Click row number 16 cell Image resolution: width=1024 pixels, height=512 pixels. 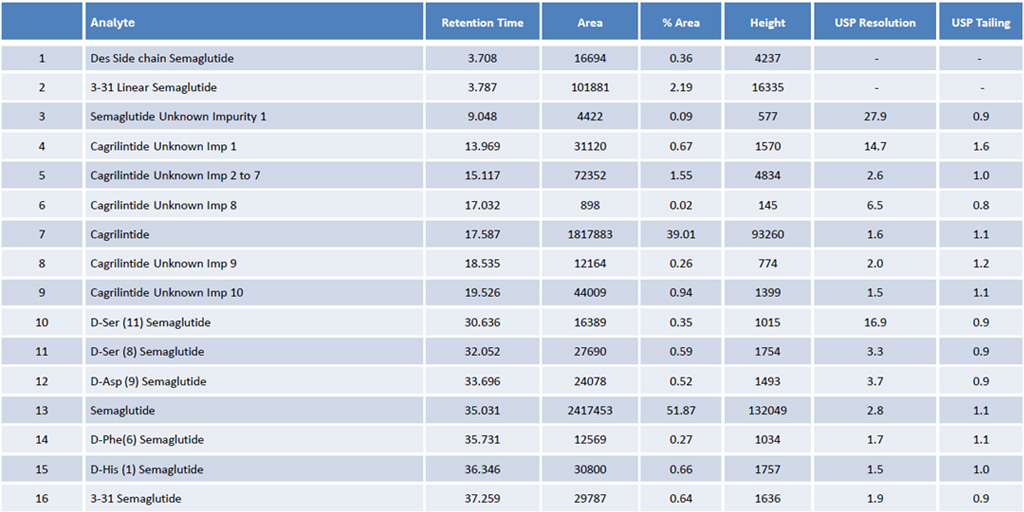[41, 498]
